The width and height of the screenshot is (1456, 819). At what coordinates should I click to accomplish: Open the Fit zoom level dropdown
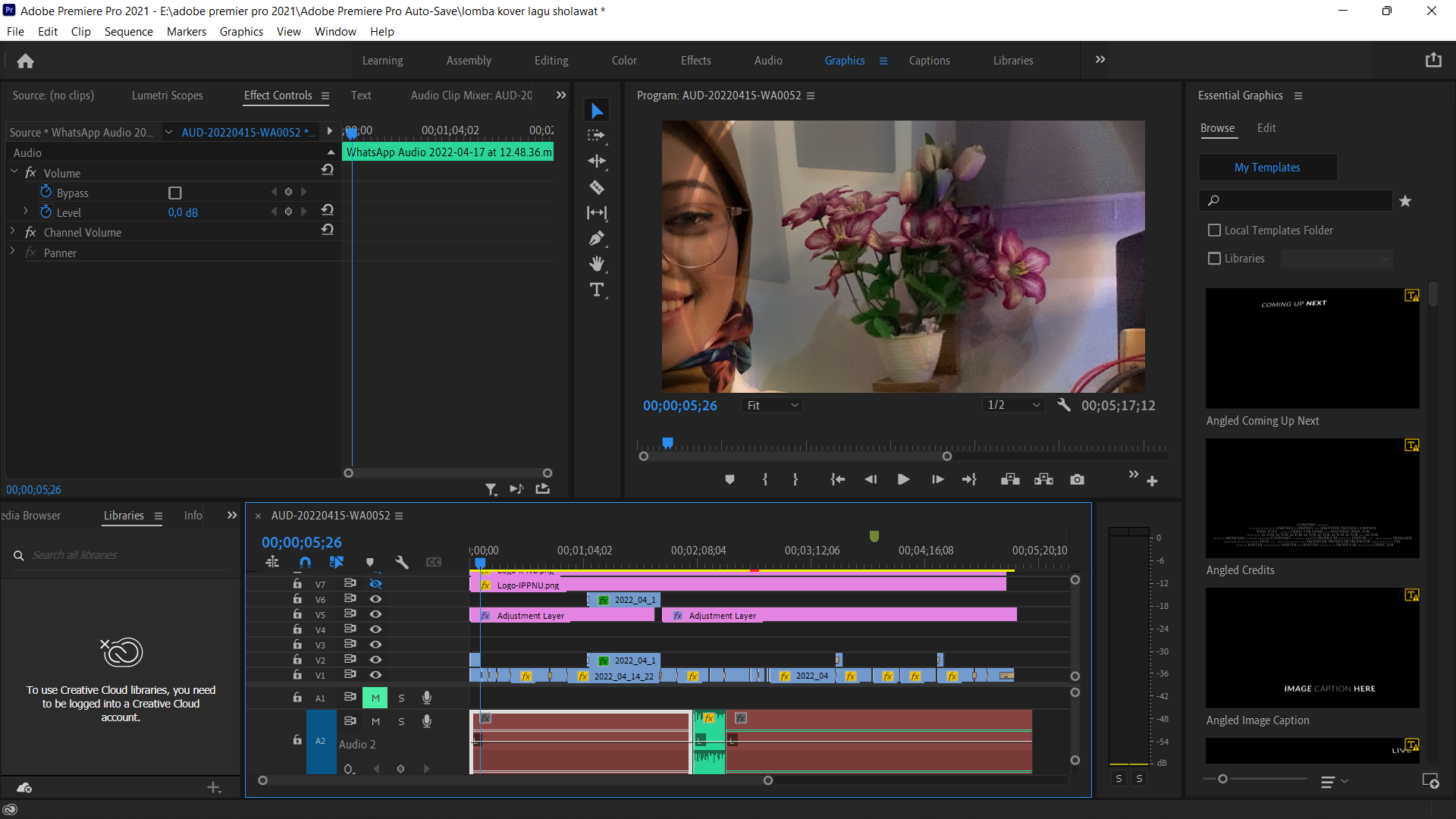click(x=772, y=405)
